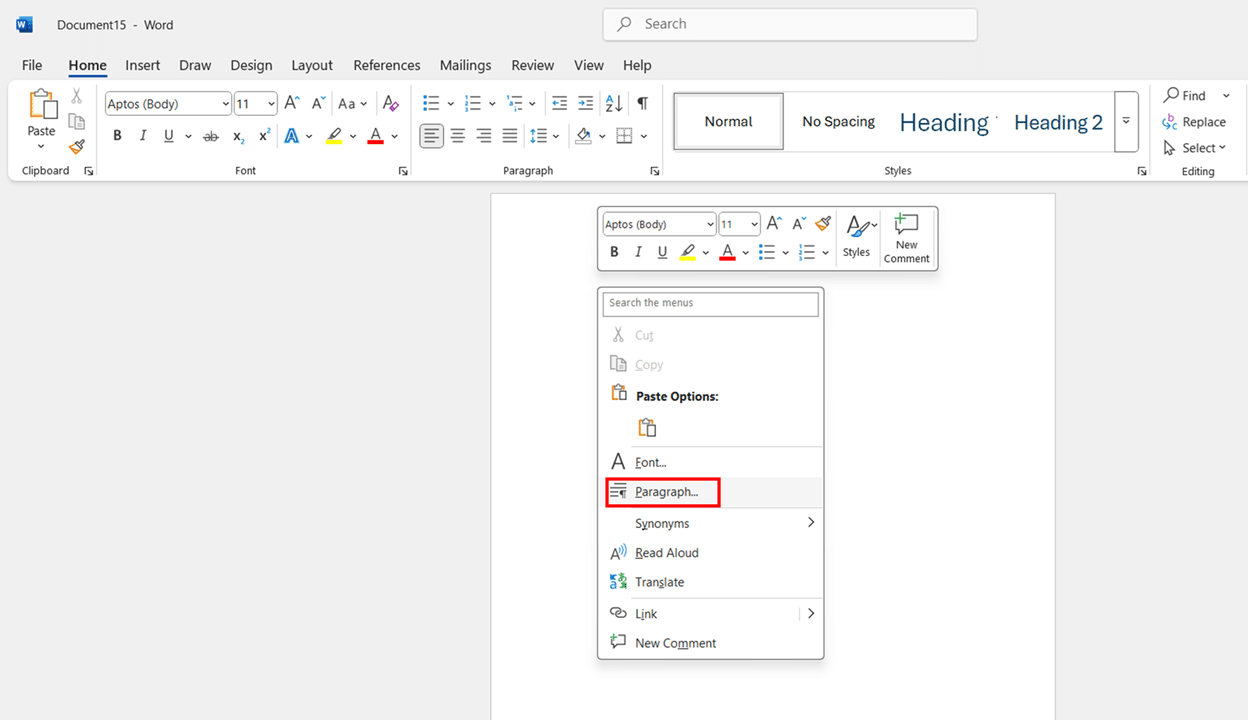Open the References tab
The image size is (1248, 720).
point(387,65)
